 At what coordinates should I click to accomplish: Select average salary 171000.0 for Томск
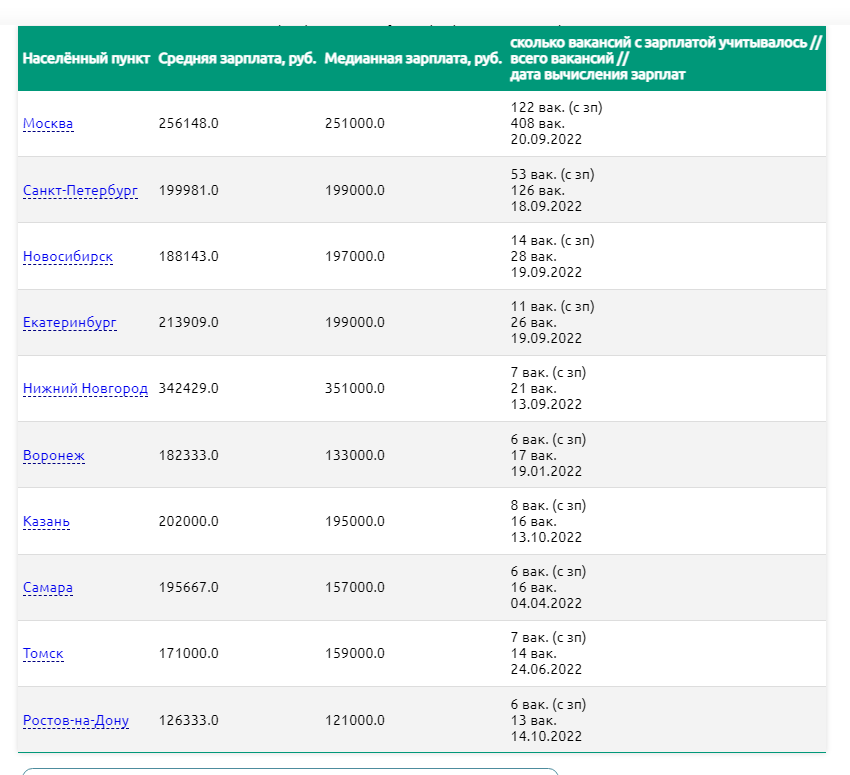(x=189, y=654)
